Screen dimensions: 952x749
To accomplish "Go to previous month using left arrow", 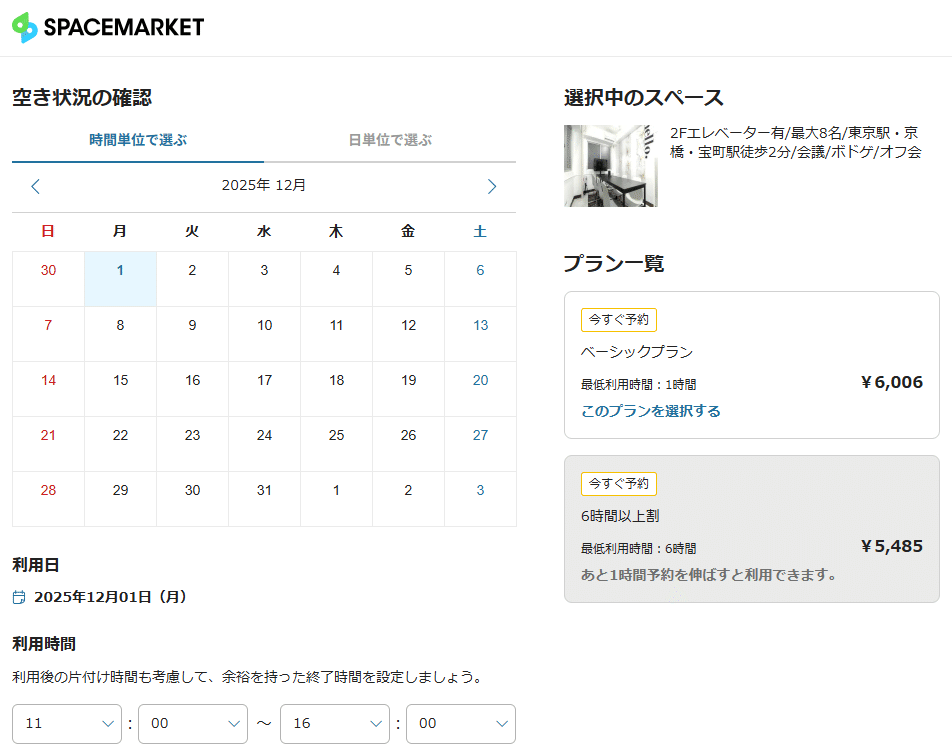I will pos(36,186).
